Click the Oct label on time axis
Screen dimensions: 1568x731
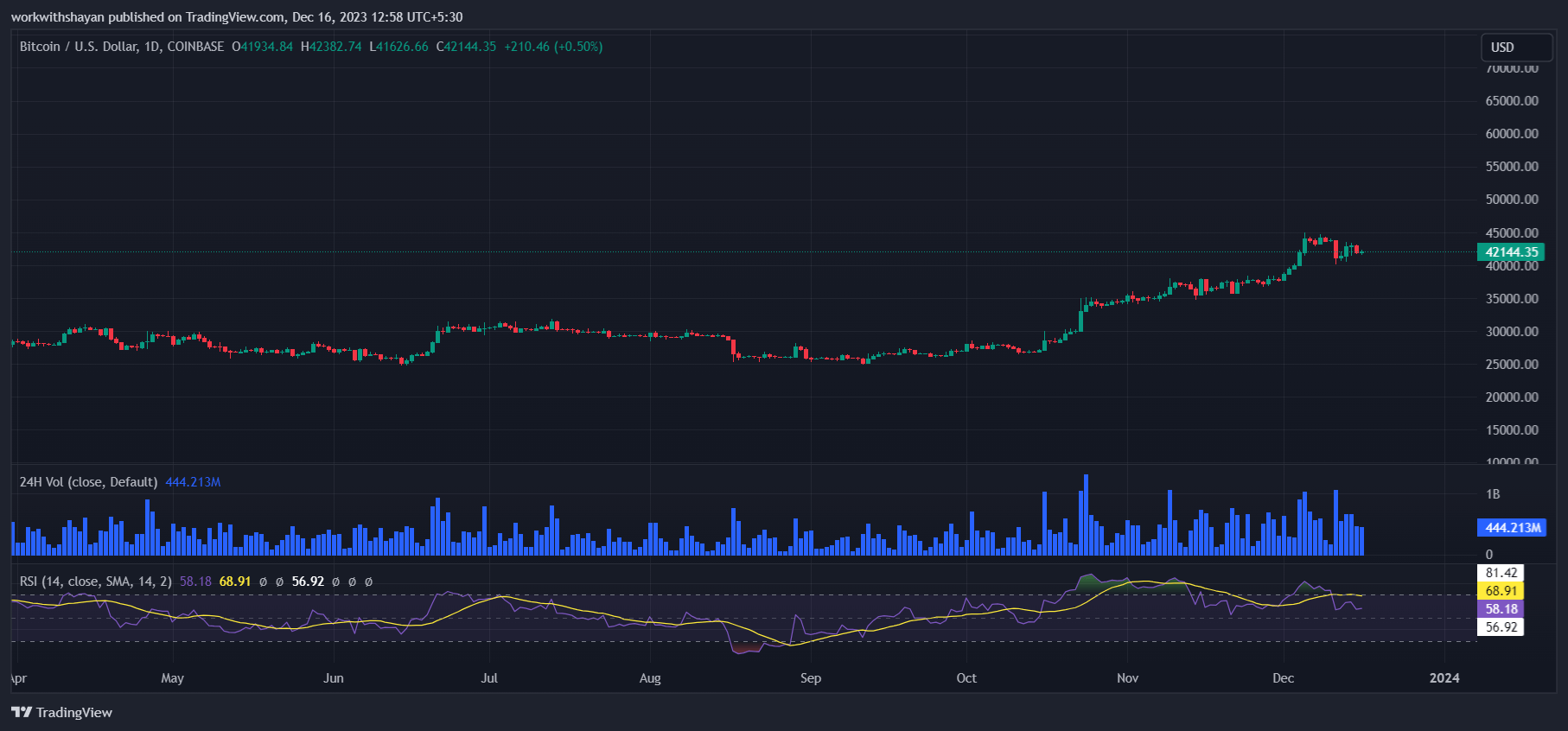click(x=966, y=678)
